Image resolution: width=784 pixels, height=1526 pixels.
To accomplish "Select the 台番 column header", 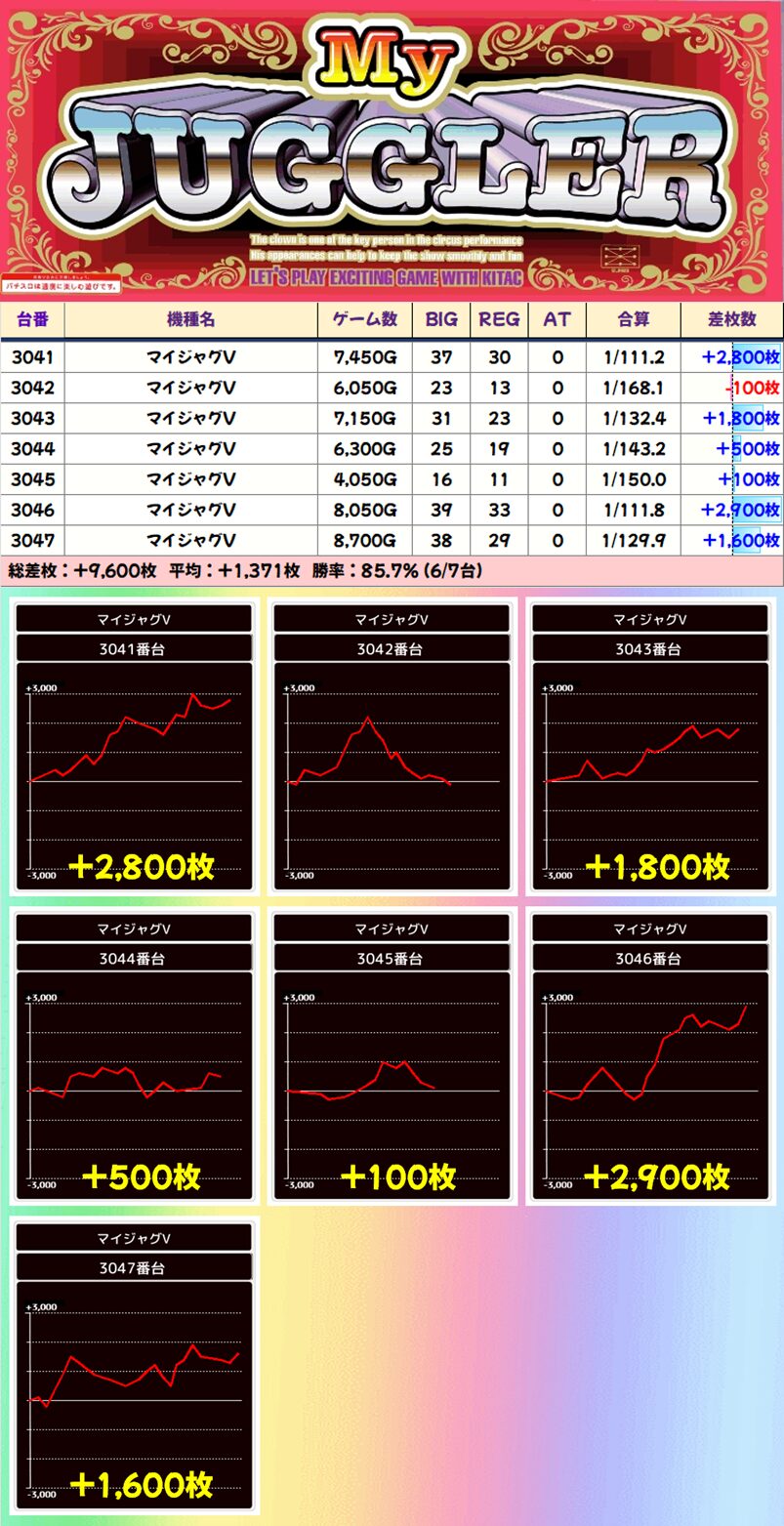I will tap(32, 319).
